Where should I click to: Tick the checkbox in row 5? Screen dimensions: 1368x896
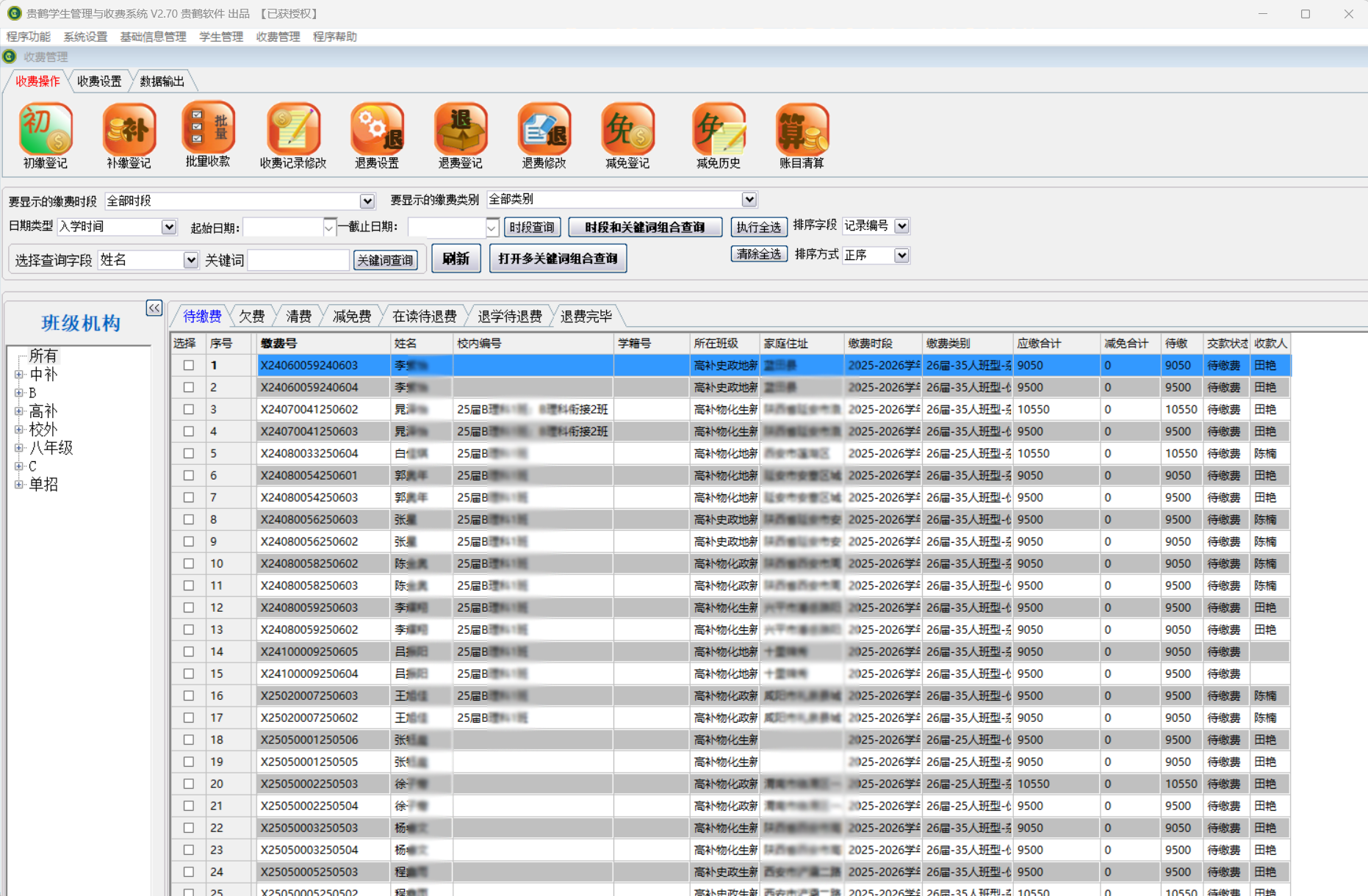(189, 453)
